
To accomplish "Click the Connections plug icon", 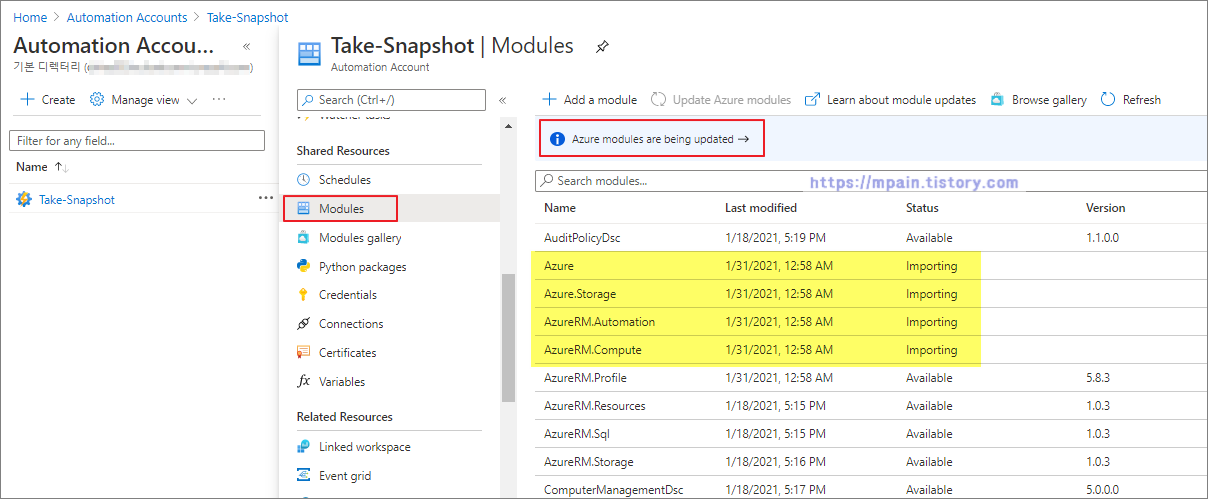I will pos(304,324).
